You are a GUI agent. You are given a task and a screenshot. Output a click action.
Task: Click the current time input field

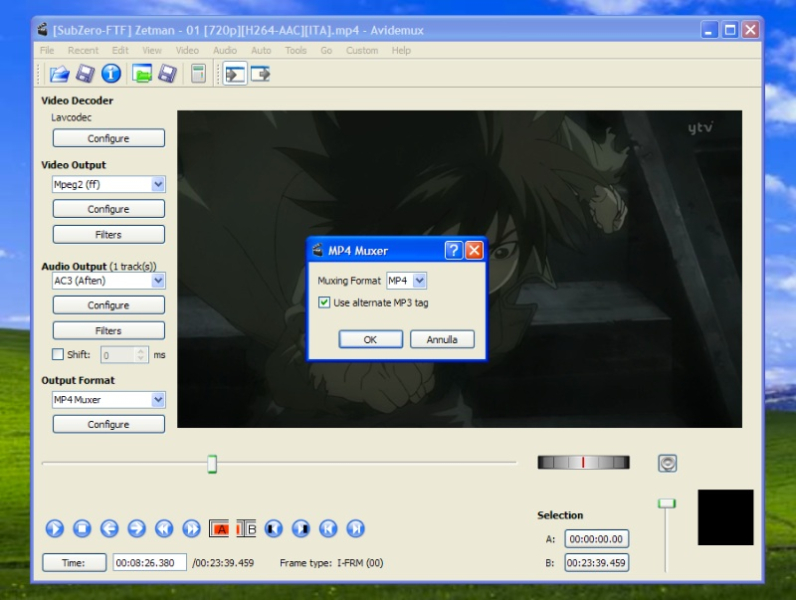(149, 563)
